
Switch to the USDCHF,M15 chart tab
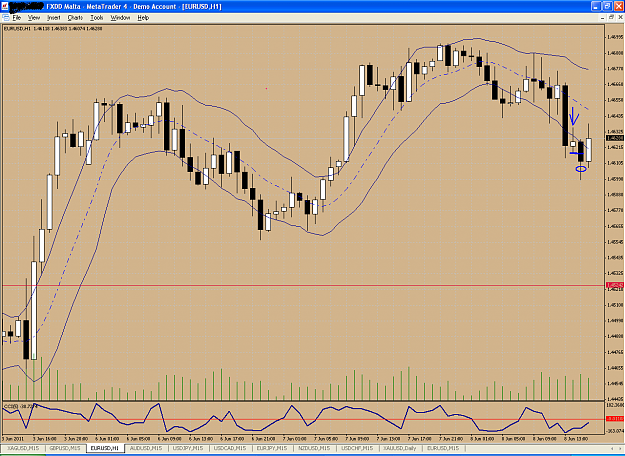357,448
